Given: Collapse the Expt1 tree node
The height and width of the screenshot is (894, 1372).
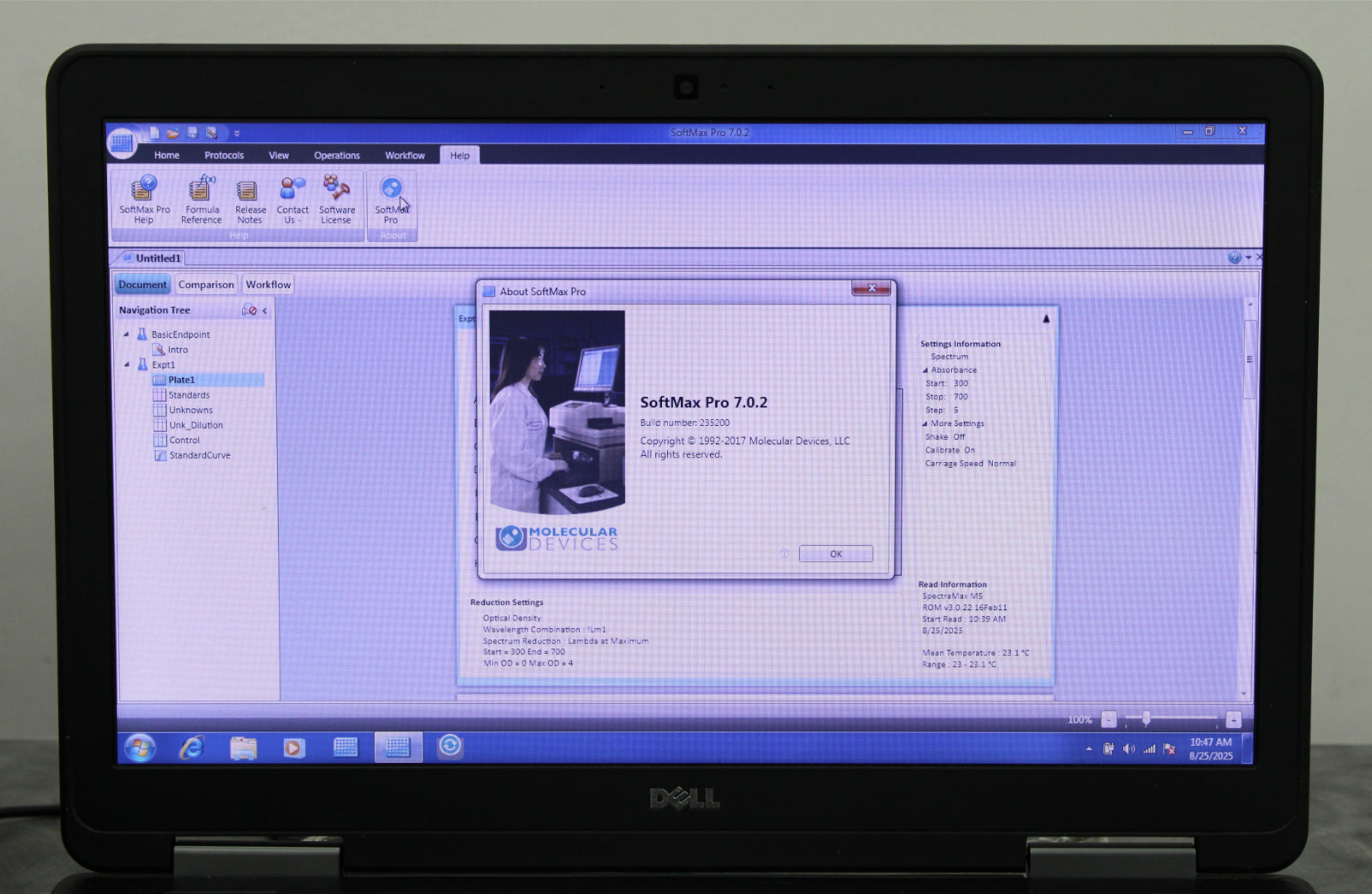Looking at the screenshot, I should (x=127, y=364).
